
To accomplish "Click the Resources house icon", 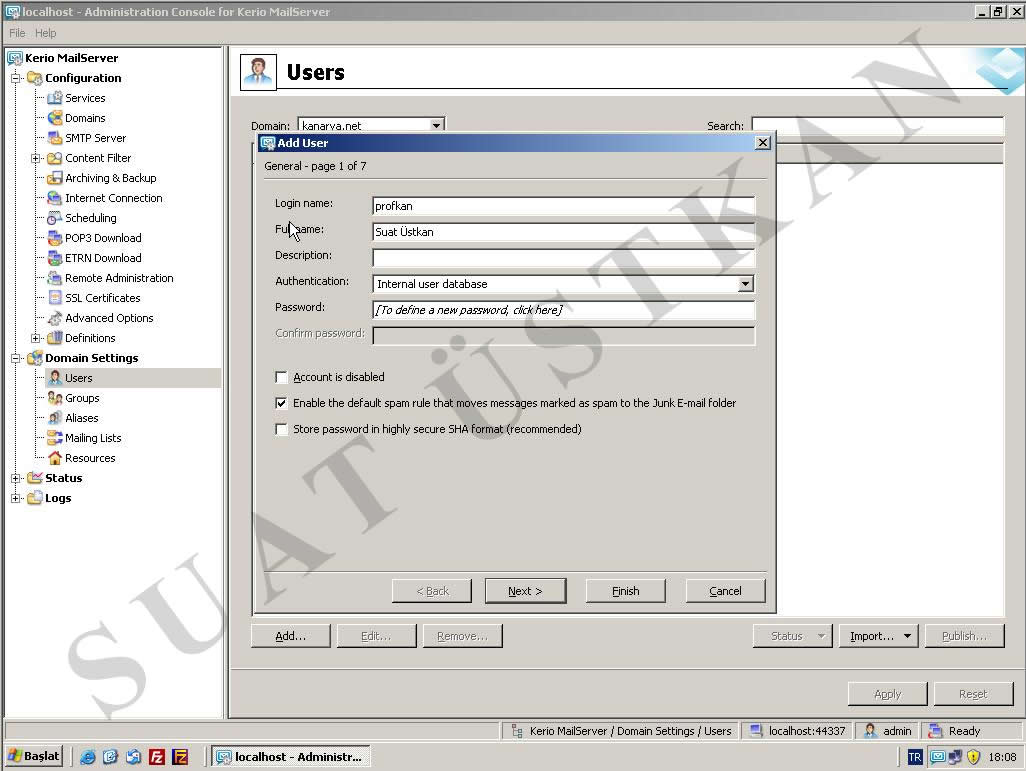I will click(55, 458).
